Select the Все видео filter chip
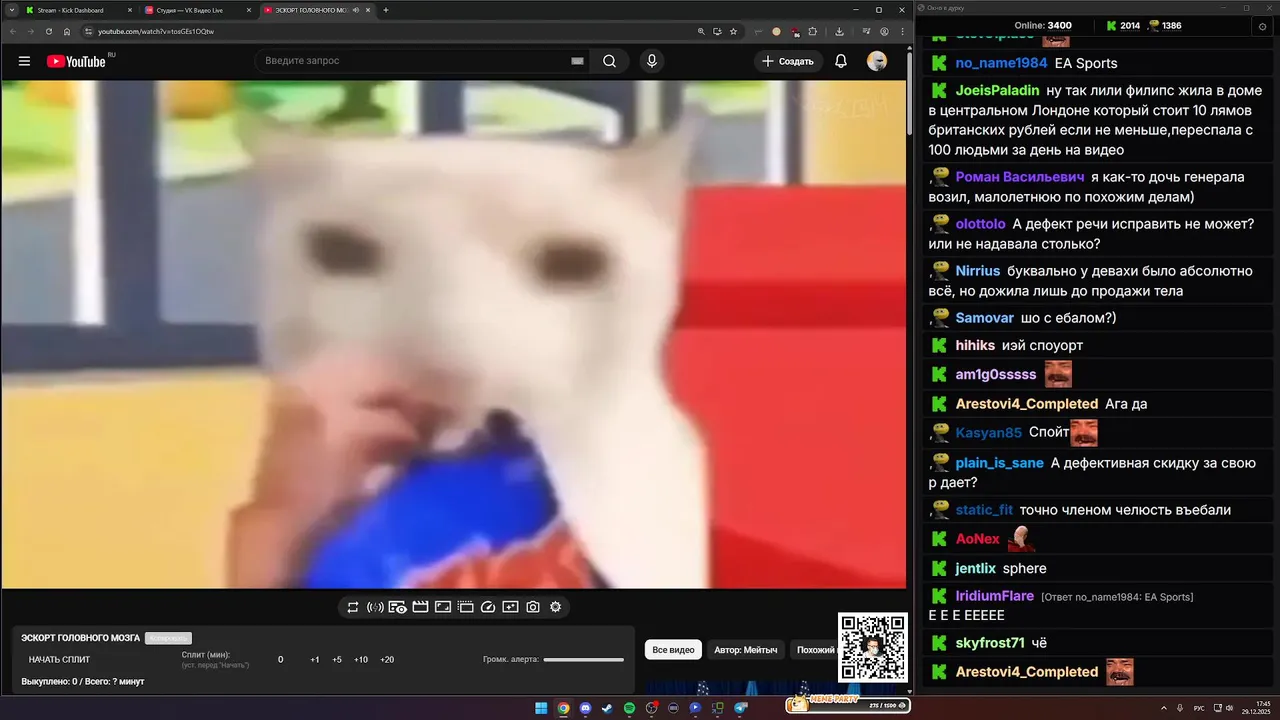The height and width of the screenshot is (720, 1280). 673,650
